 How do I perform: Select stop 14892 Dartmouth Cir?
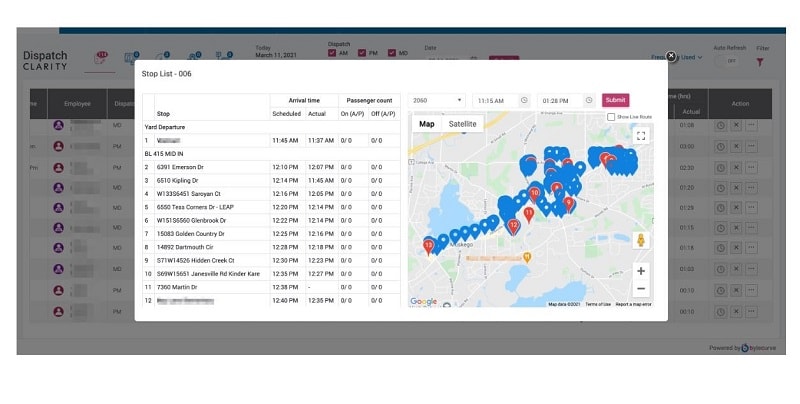click(185, 247)
